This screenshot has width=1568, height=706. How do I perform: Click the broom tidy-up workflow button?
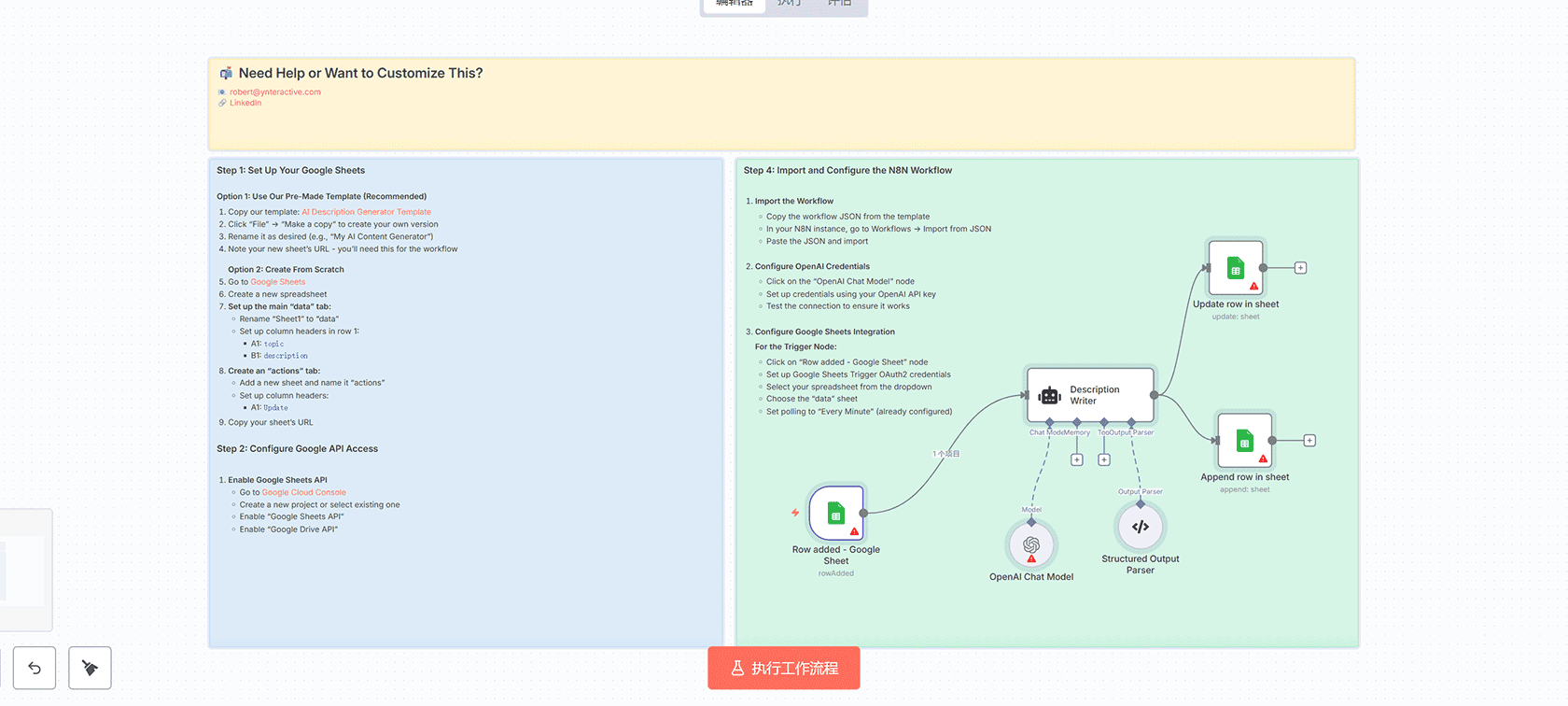point(90,668)
